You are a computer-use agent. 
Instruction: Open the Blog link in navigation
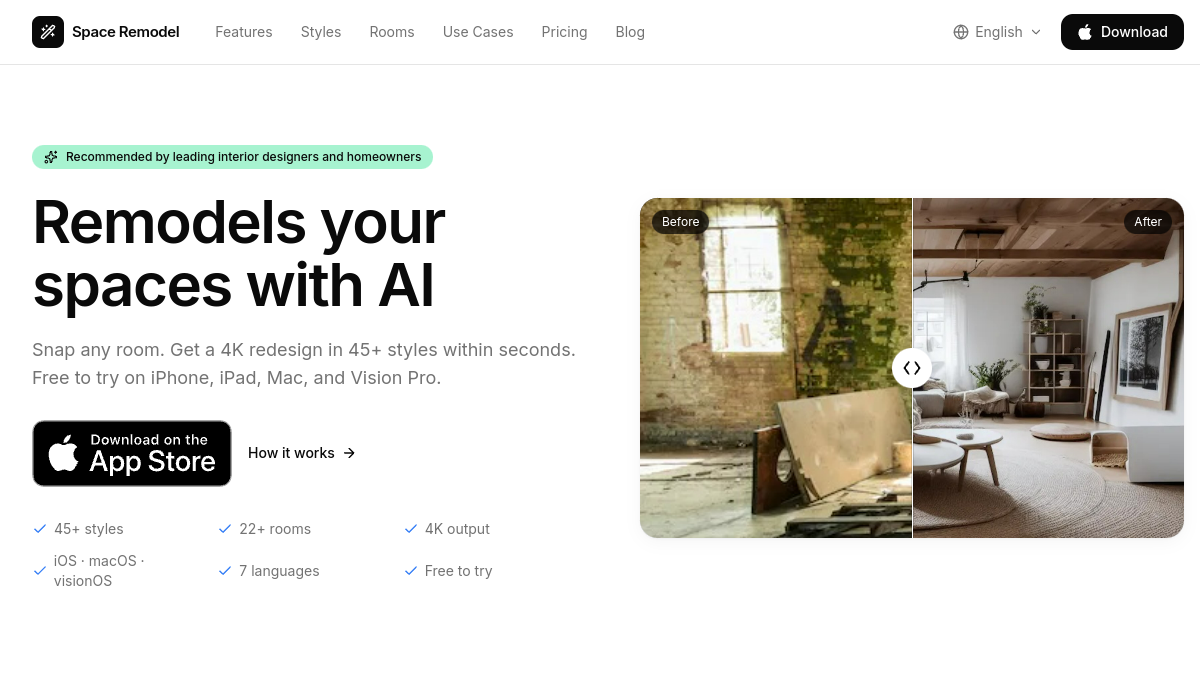pos(630,32)
